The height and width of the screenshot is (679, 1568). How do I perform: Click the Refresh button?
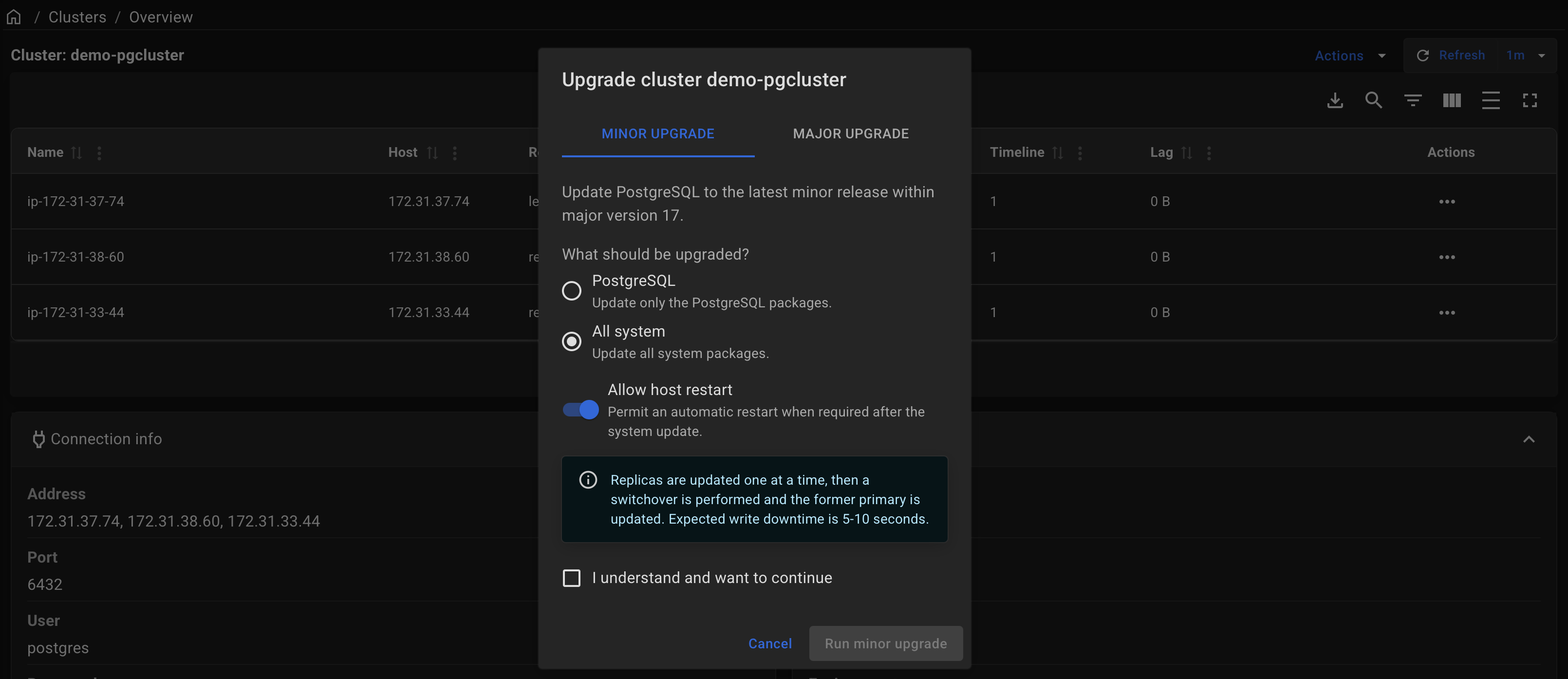[1451, 56]
